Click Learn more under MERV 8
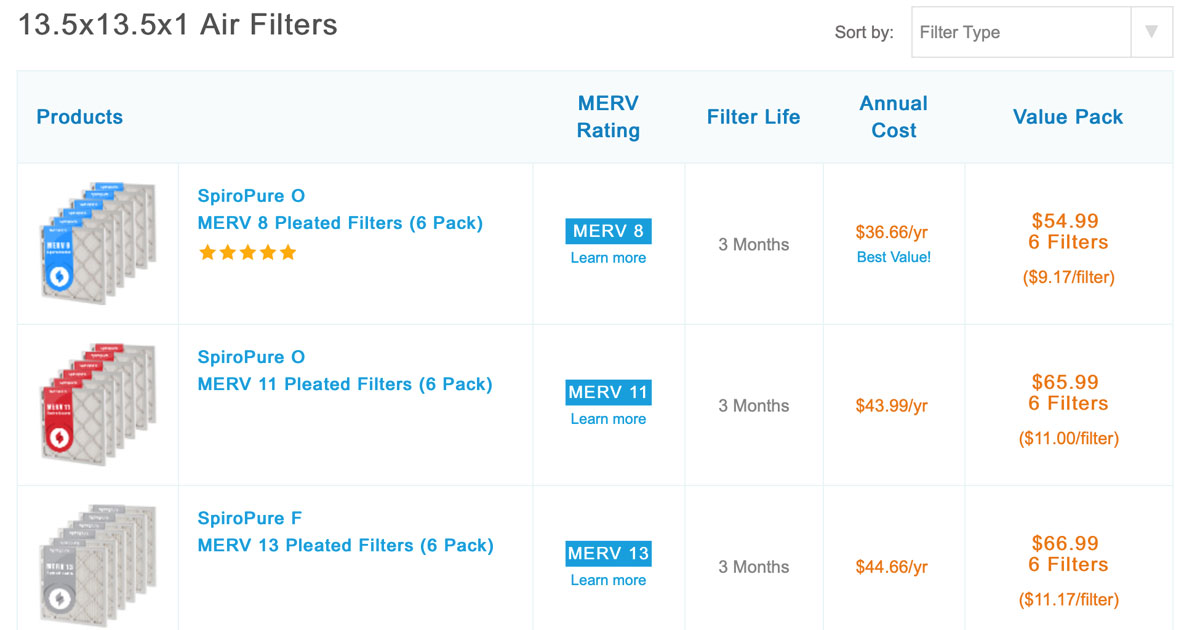The image size is (1200, 630). point(608,258)
